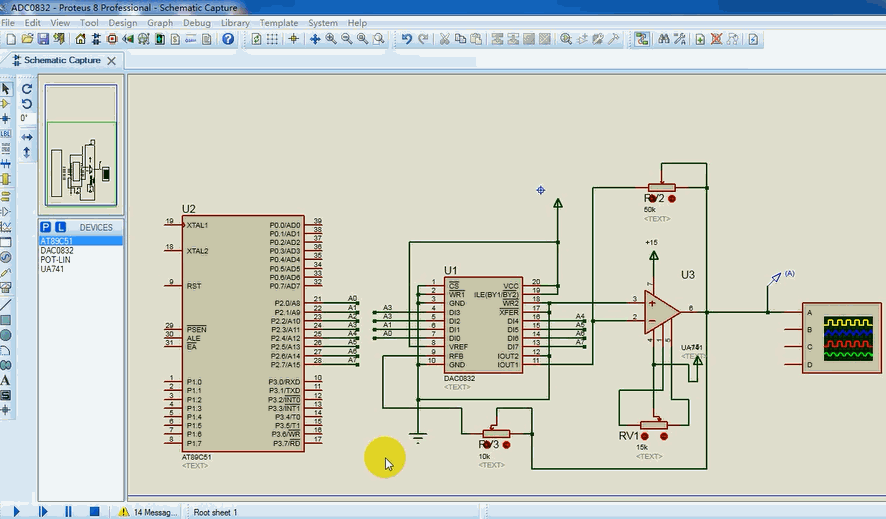This screenshot has height=519, width=886.
Task: Paste from clipboard icon
Action: coord(476,39)
